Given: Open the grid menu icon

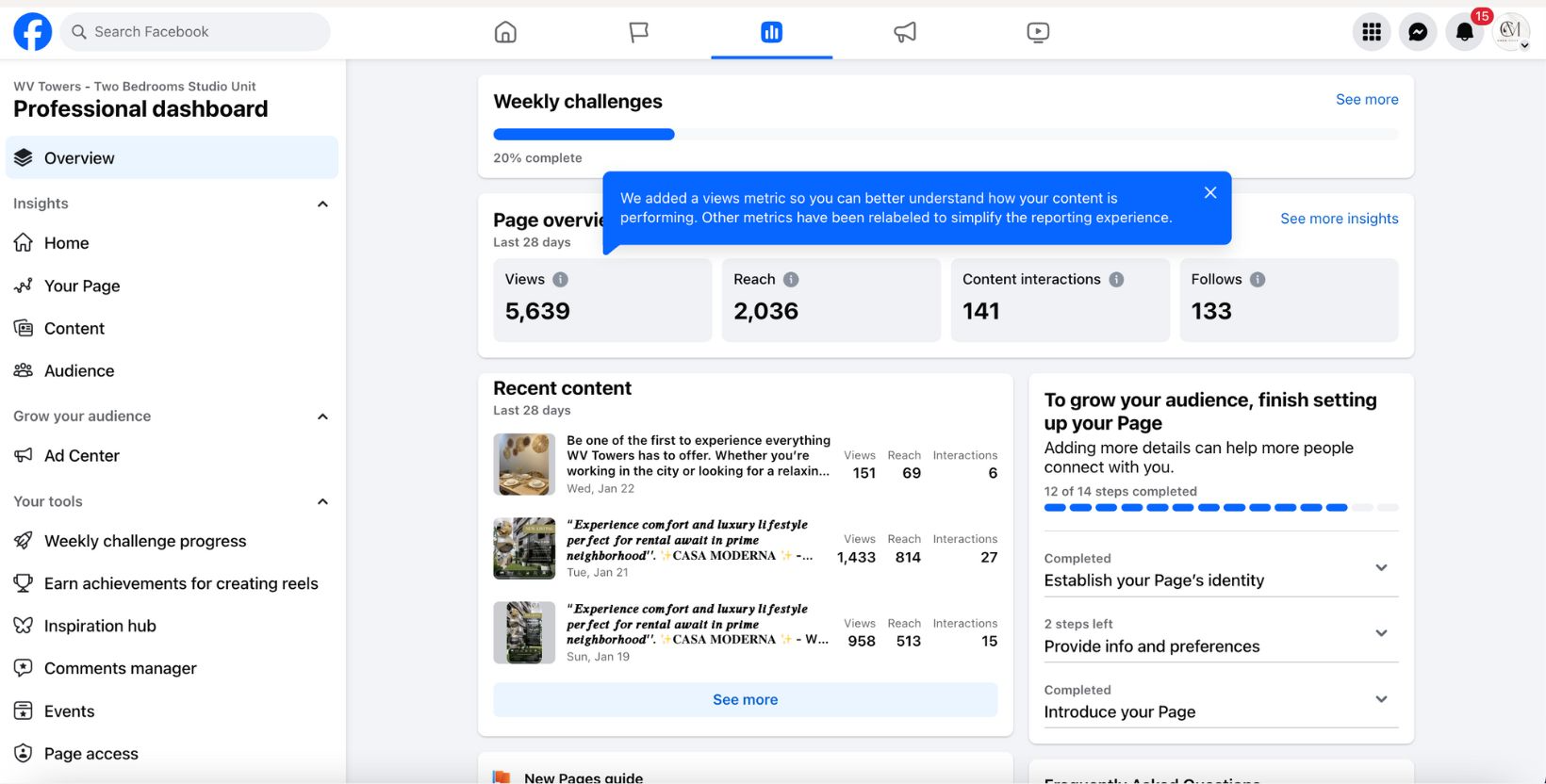Looking at the screenshot, I should 1372,32.
